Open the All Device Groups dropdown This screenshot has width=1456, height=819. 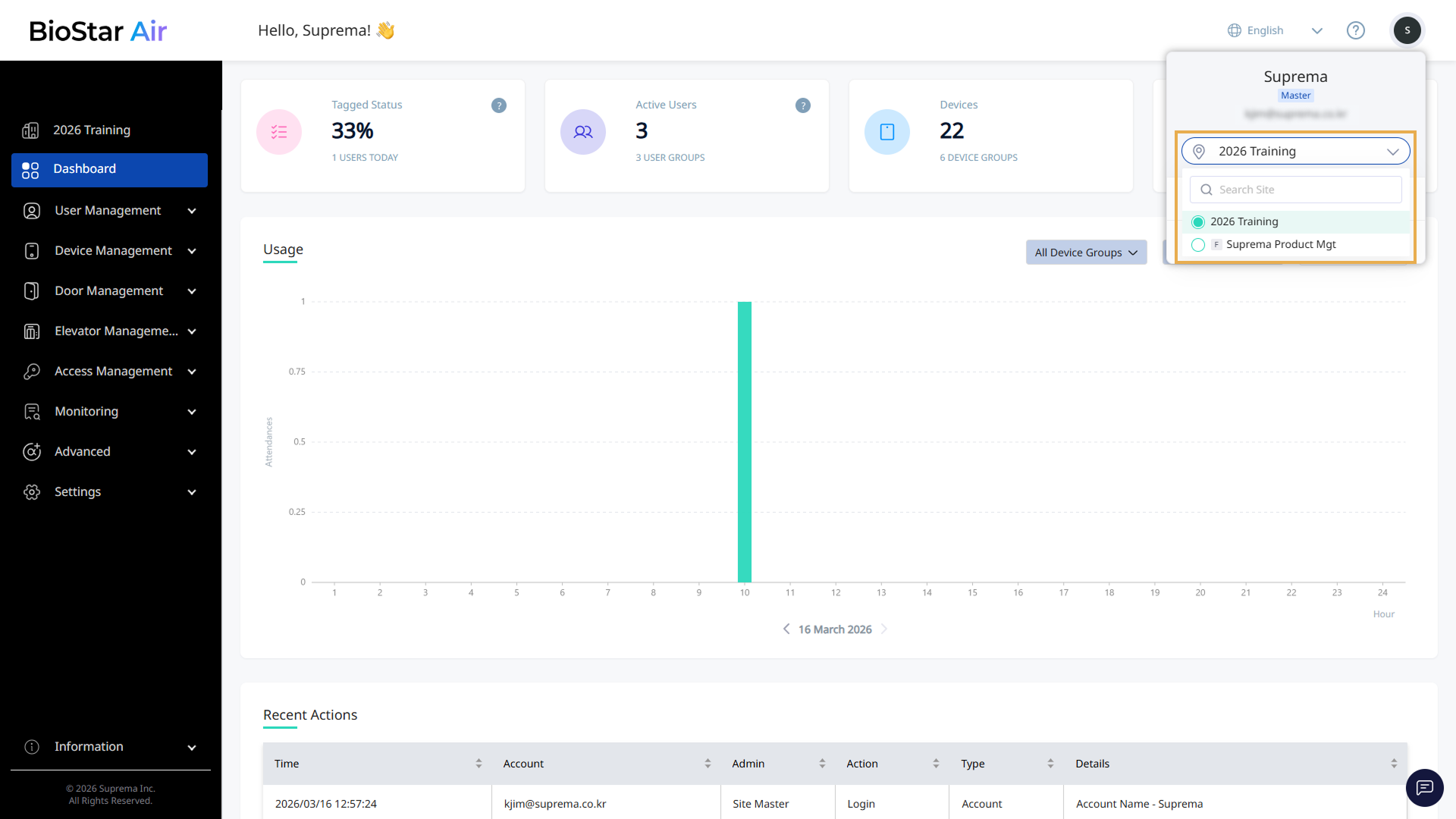point(1085,253)
